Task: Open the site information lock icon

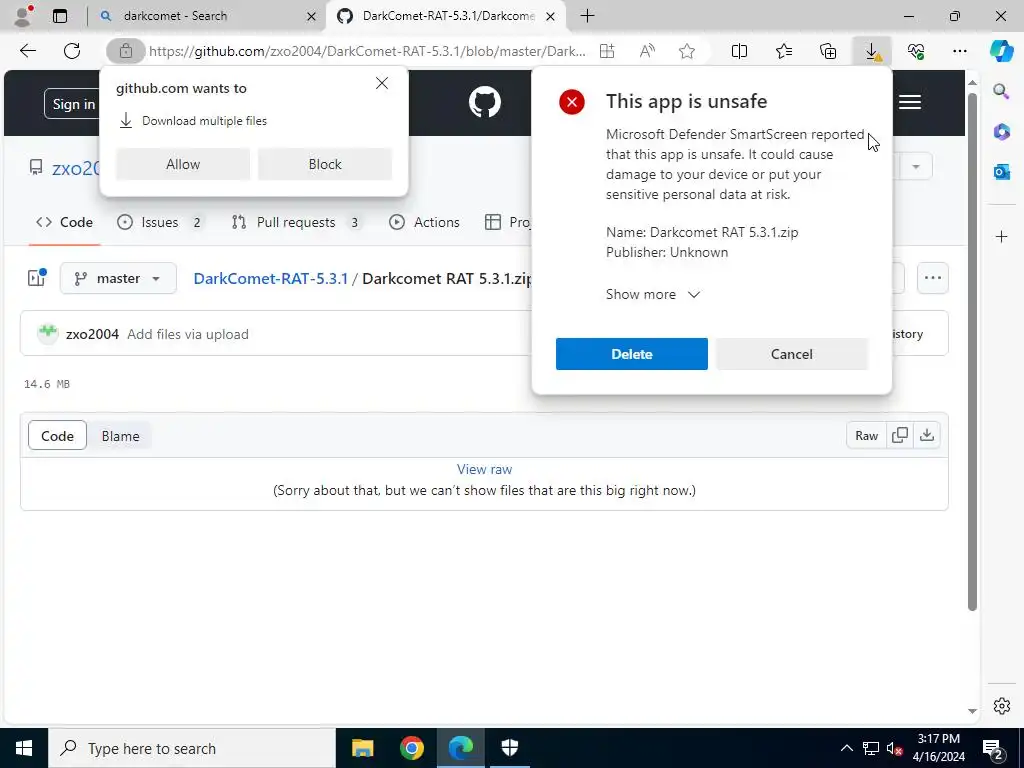Action: (125, 51)
